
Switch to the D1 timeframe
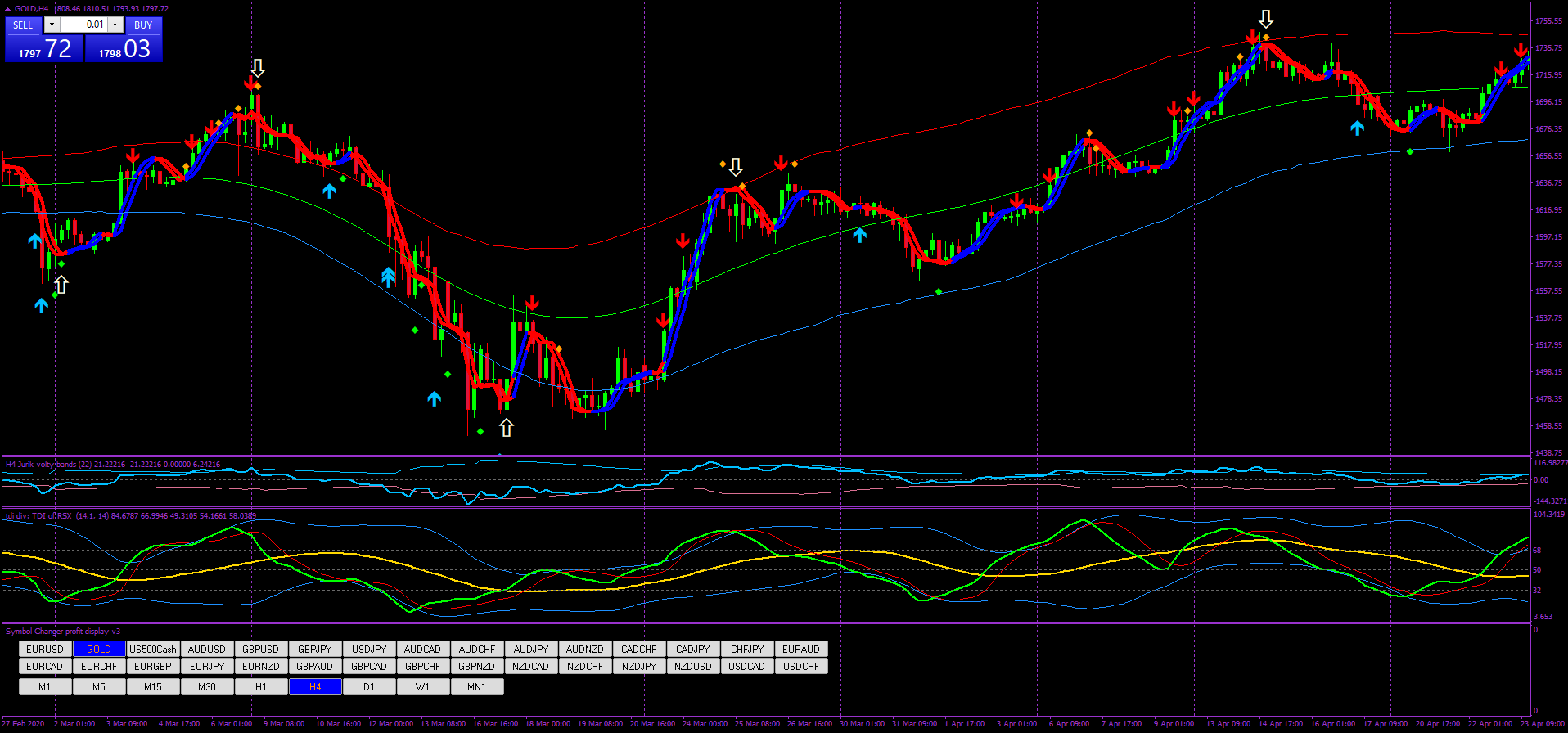[x=369, y=687]
